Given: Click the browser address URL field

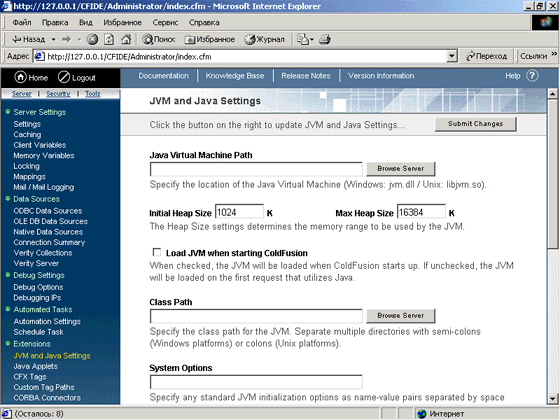Looking at the screenshot, I should (246, 56).
